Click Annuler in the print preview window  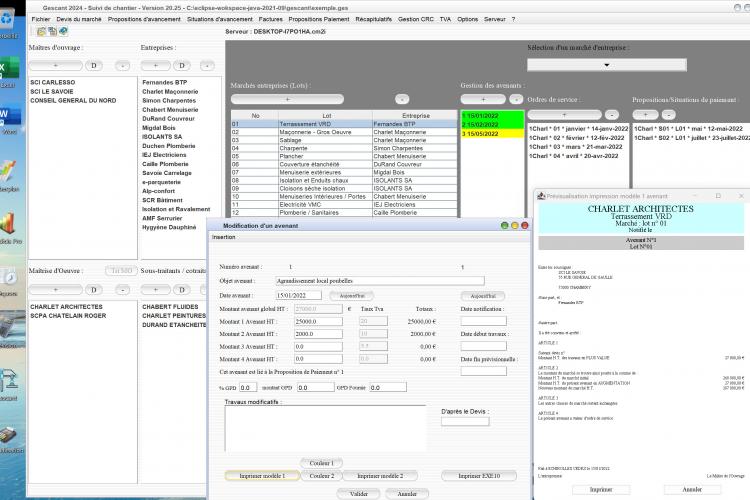(692, 489)
